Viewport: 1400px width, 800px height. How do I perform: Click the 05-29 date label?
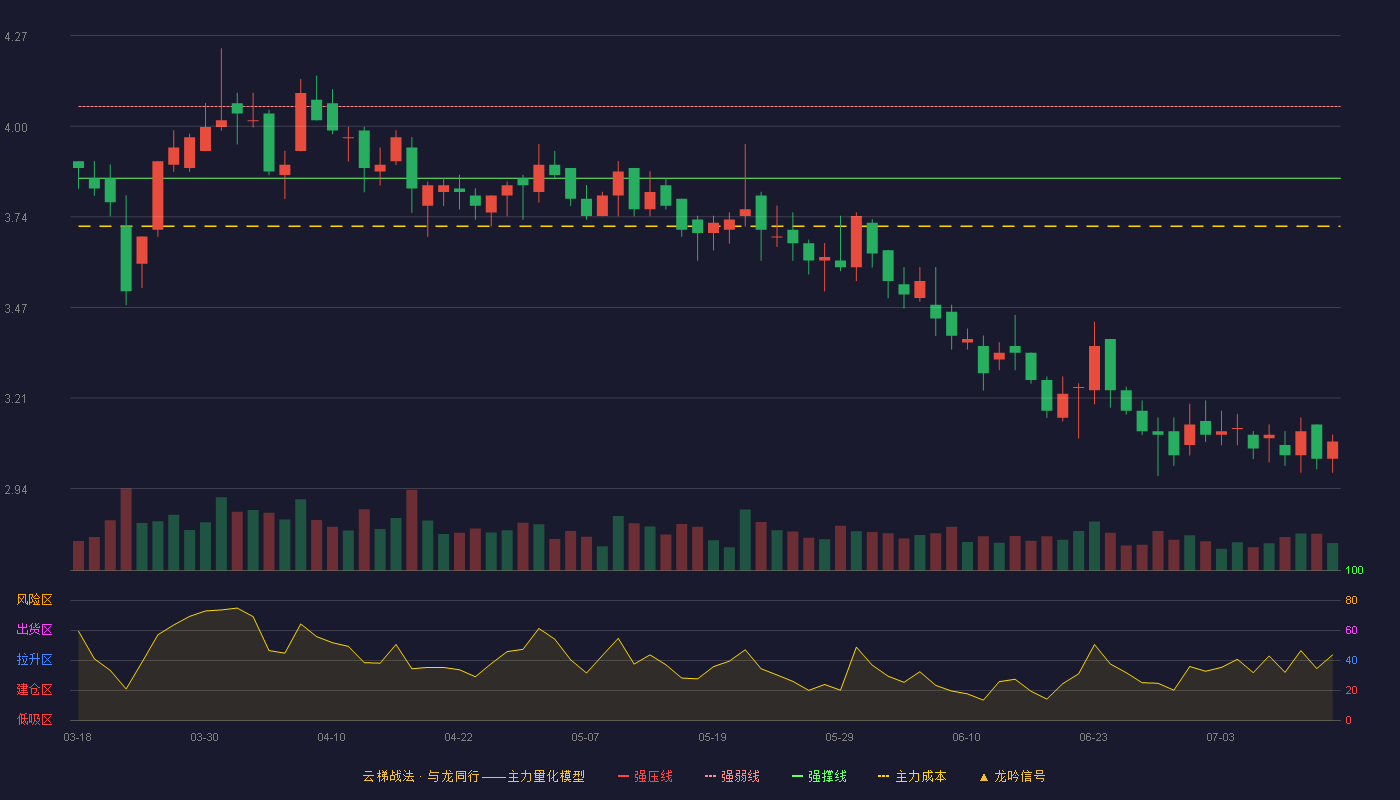(839, 737)
